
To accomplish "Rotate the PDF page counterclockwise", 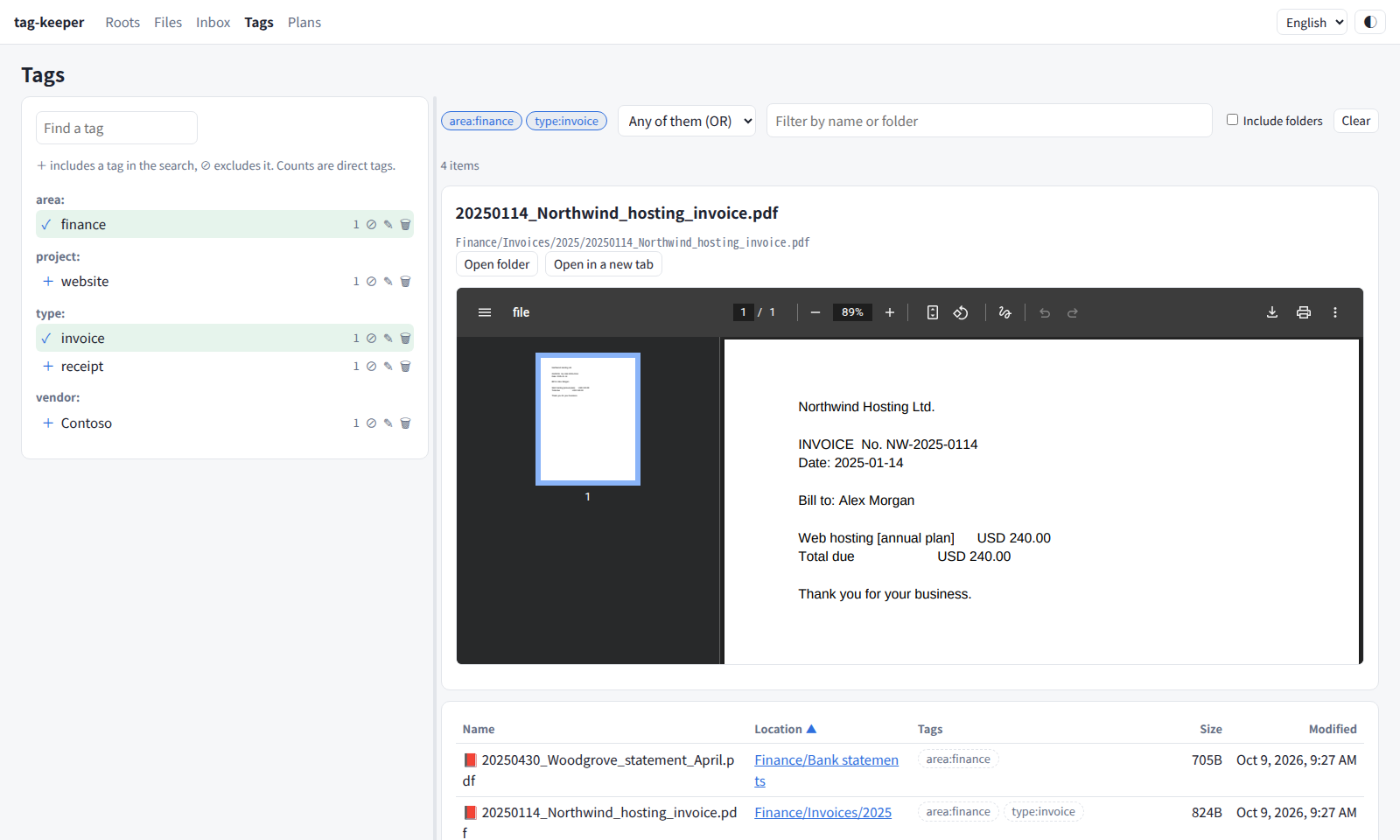I will pos(961,312).
